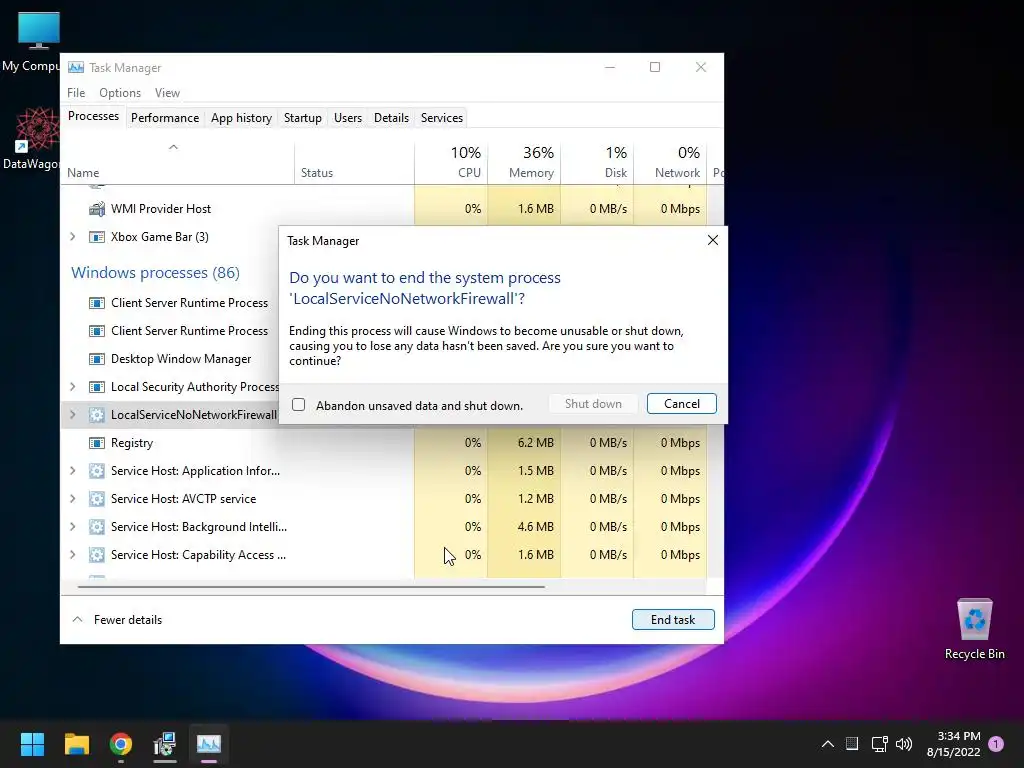Expand Service Host: Background Intelligent row
This screenshot has width=1024, height=768.
72,527
